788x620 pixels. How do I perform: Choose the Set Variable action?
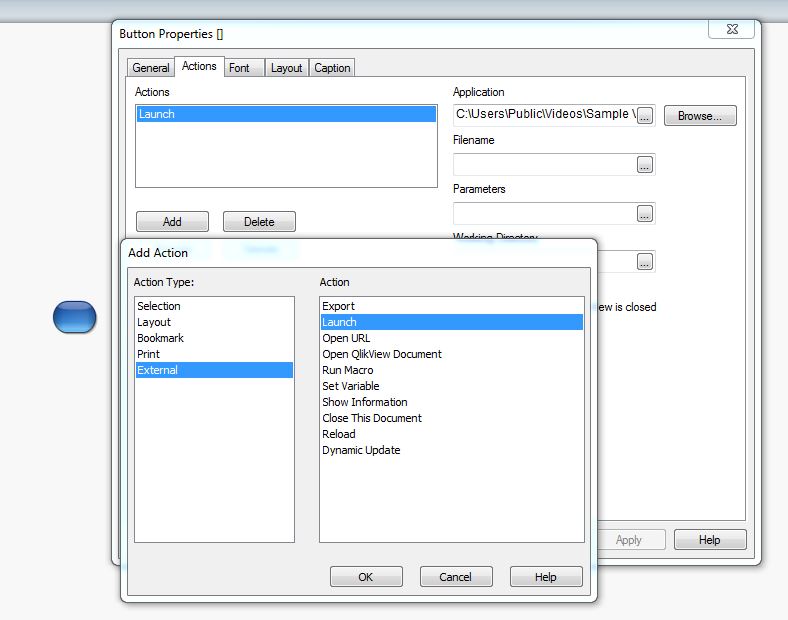pos(451,386)
